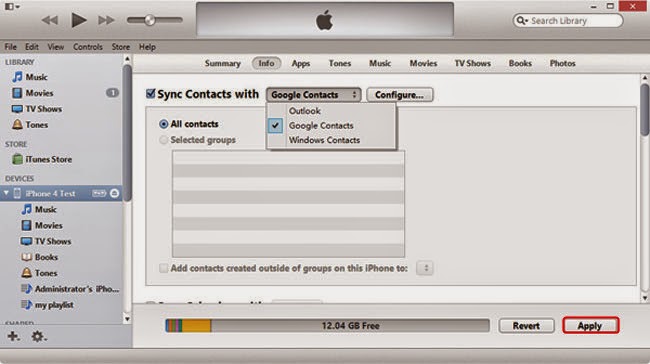Image resolution: width=650 pixels, height=364 pixels.
Task: Click the volume slider knob
Action: coord(150,20)
